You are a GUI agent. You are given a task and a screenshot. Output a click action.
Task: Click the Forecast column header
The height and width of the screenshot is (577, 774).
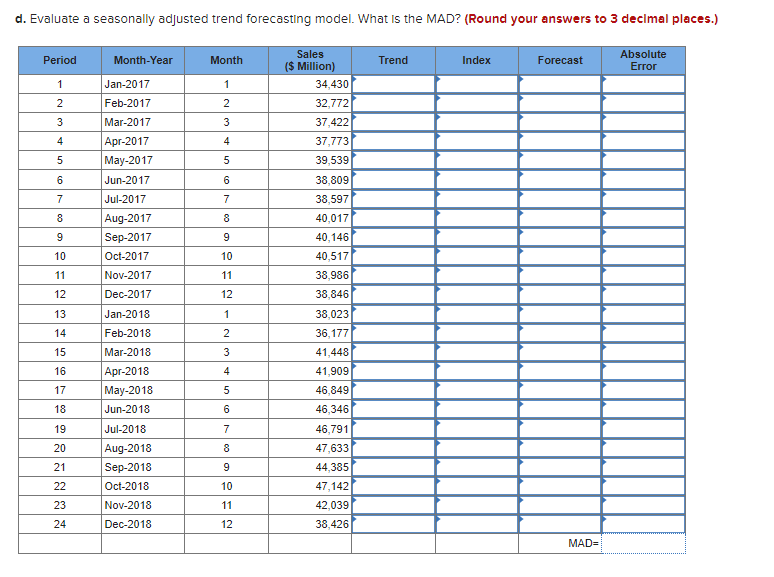coord(560,60)
